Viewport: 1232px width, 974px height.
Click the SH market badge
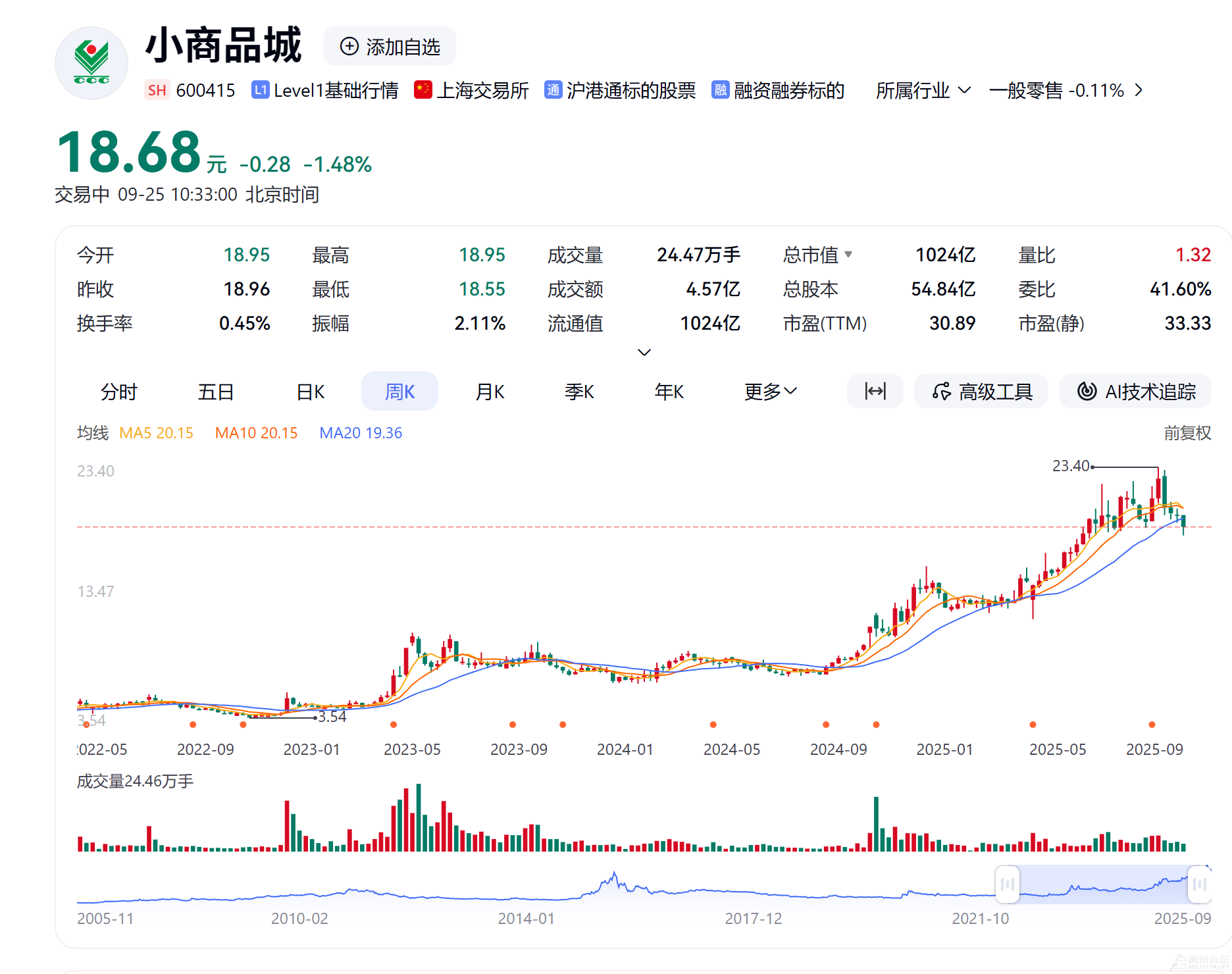[157, 90]
